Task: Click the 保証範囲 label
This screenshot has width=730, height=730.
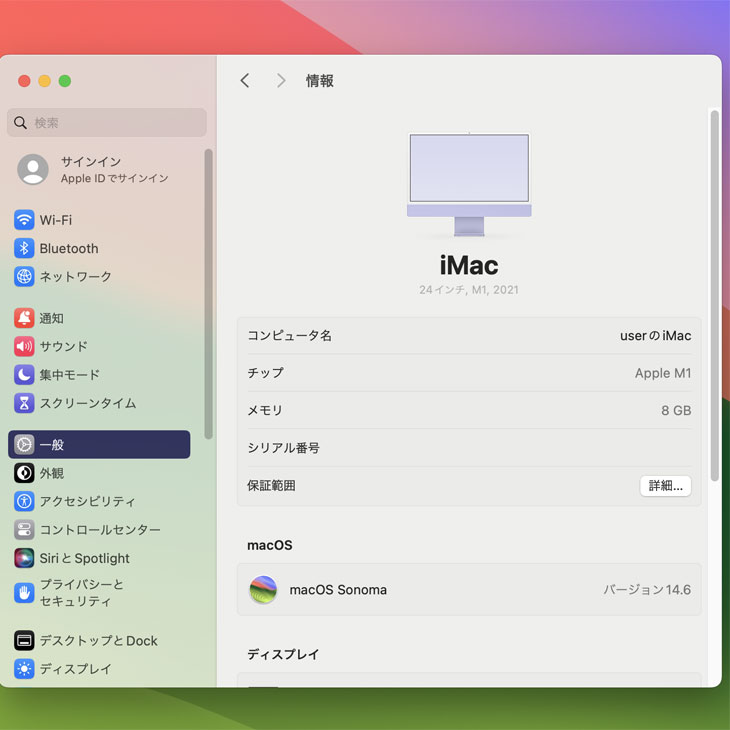Action: pyautogui.click(x=271, y=486)
